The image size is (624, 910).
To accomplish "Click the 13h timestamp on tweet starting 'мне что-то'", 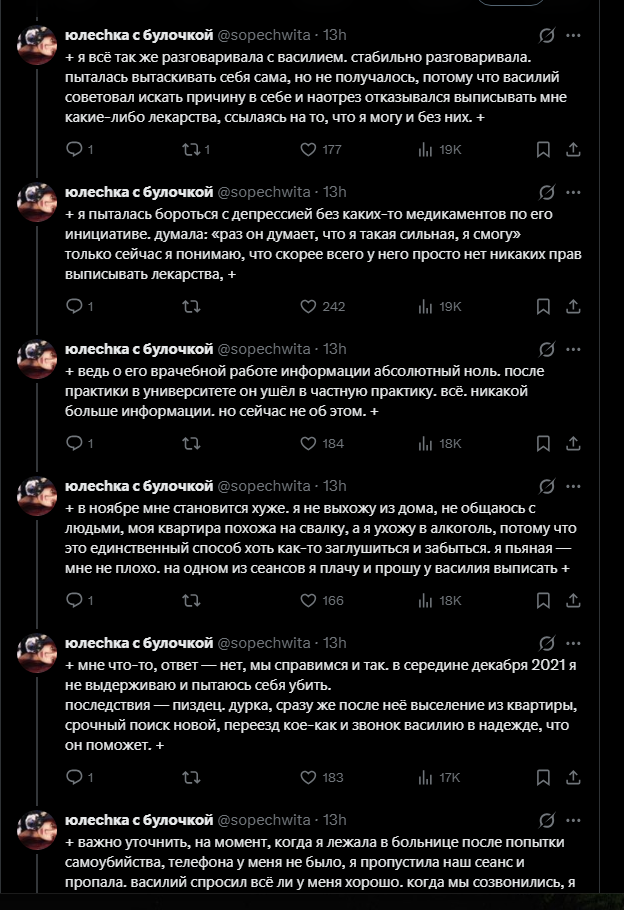I will [335, 642].
